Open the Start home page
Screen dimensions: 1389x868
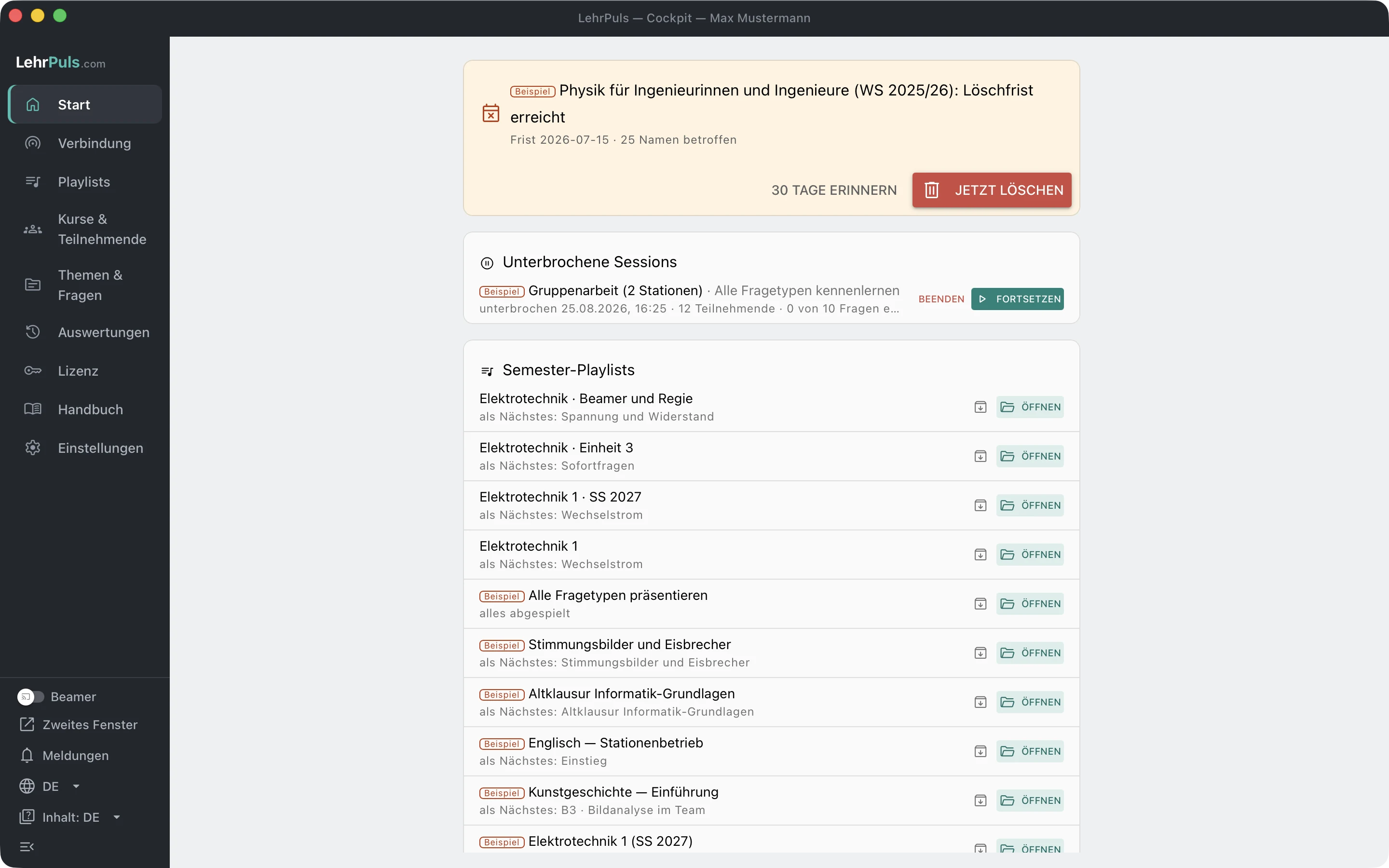pyautogui.click(x=85, y=105)
